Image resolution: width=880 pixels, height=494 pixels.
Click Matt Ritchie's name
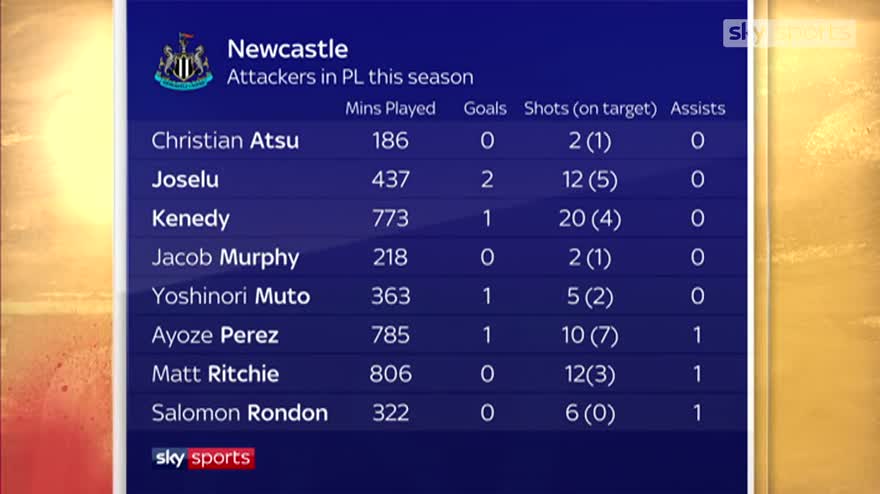click(215, 374)
